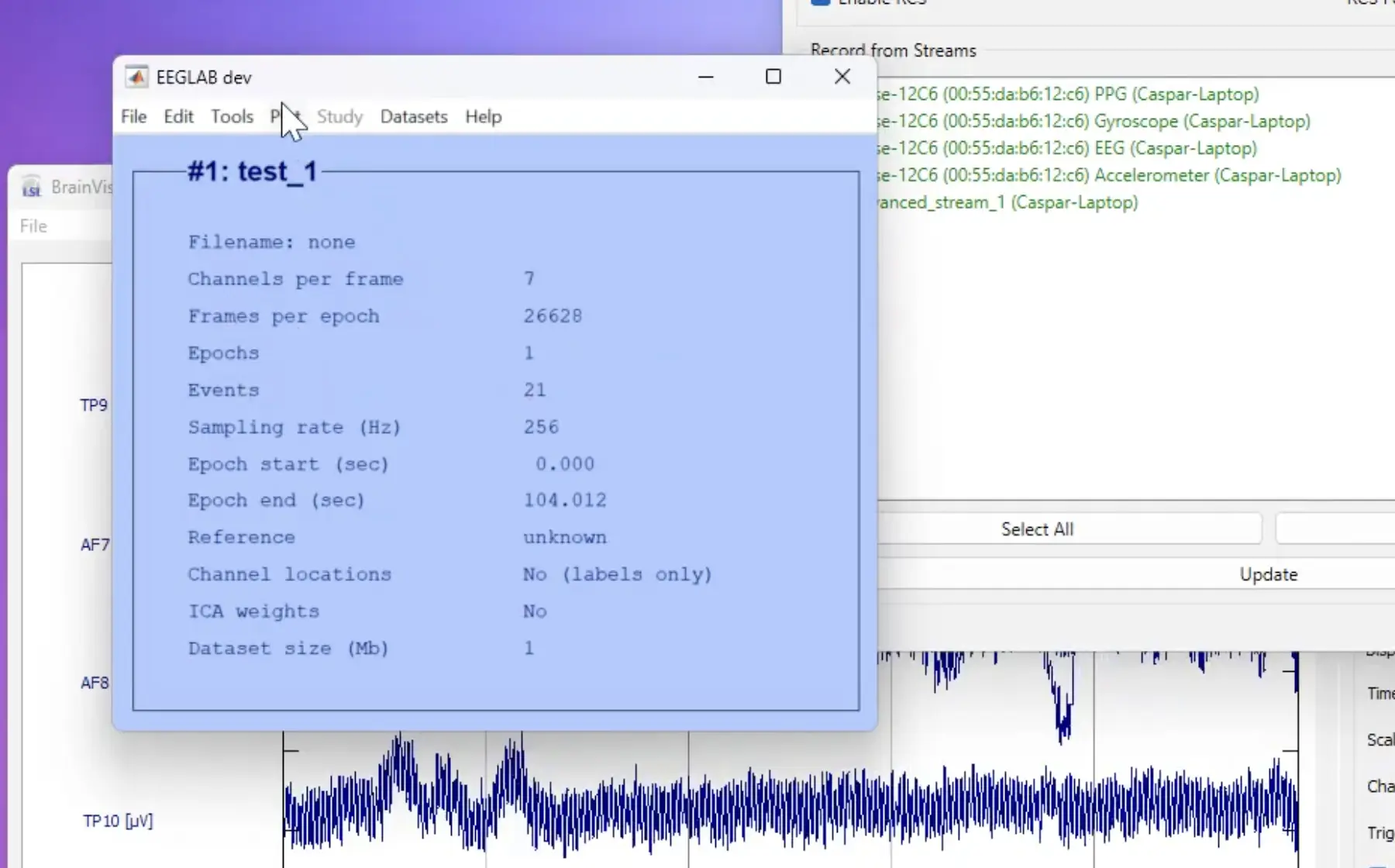Click the LSL icon in BrainVision title bar
The height and width of the screenshot is (868, 1395).
click(32, 187)
